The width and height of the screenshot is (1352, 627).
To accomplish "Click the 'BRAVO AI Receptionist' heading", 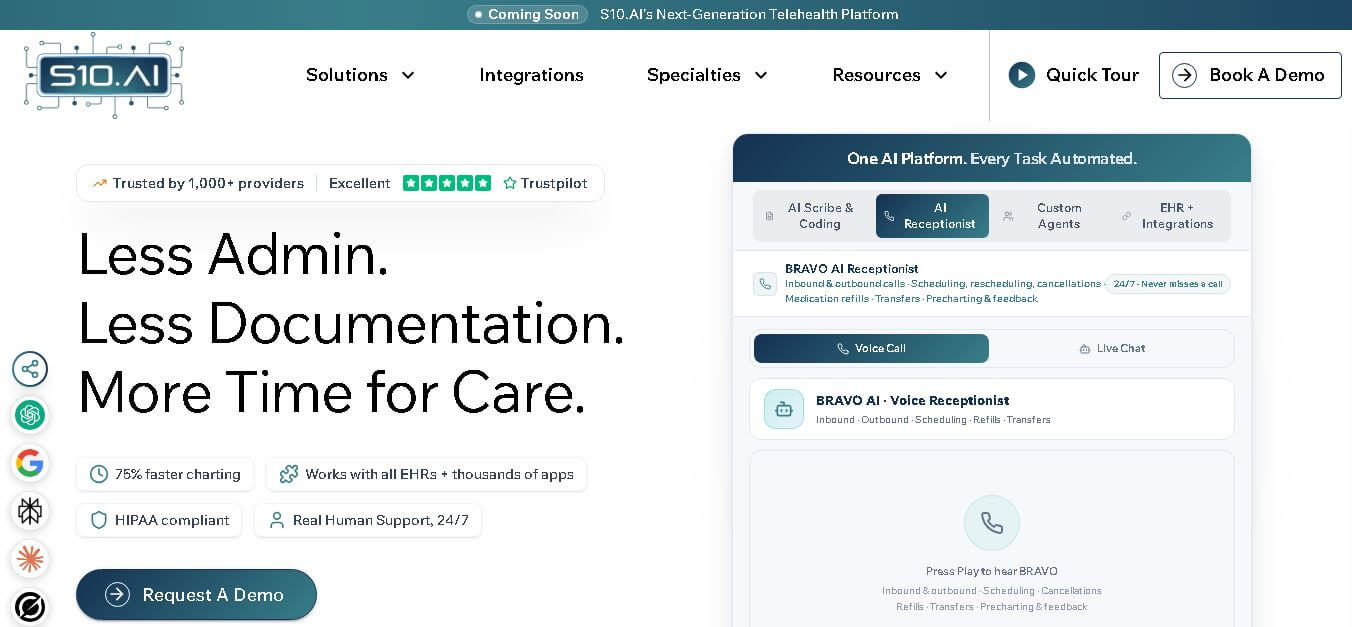I will coord(851,268).
